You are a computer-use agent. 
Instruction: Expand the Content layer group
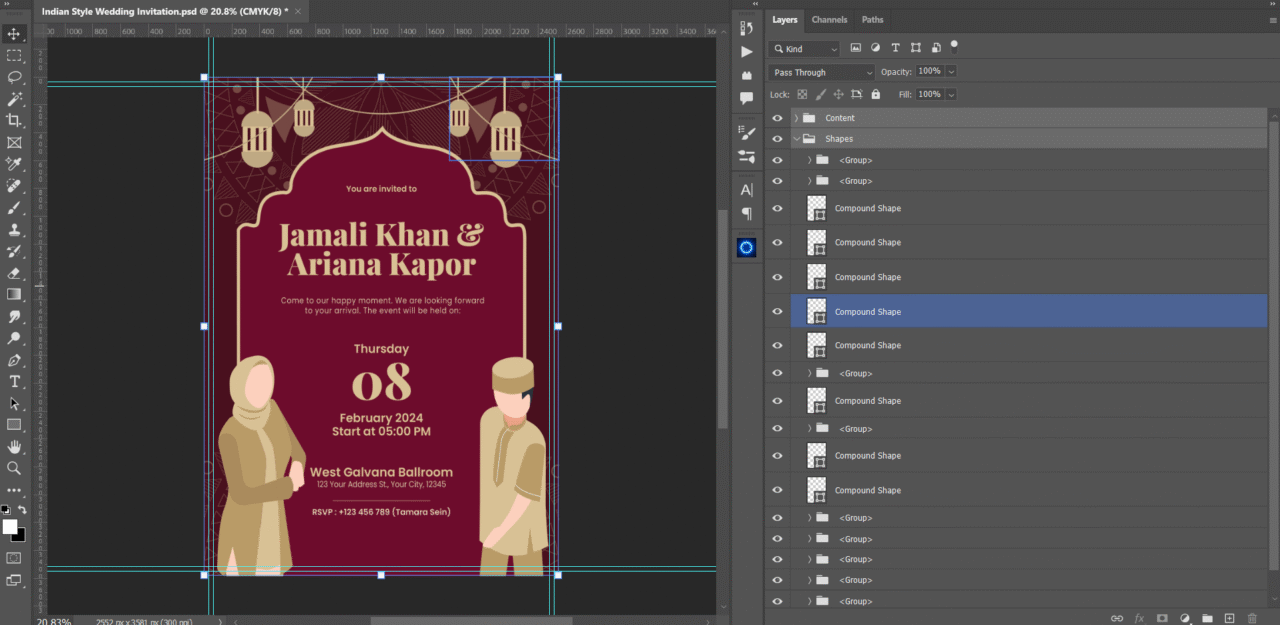797,118
